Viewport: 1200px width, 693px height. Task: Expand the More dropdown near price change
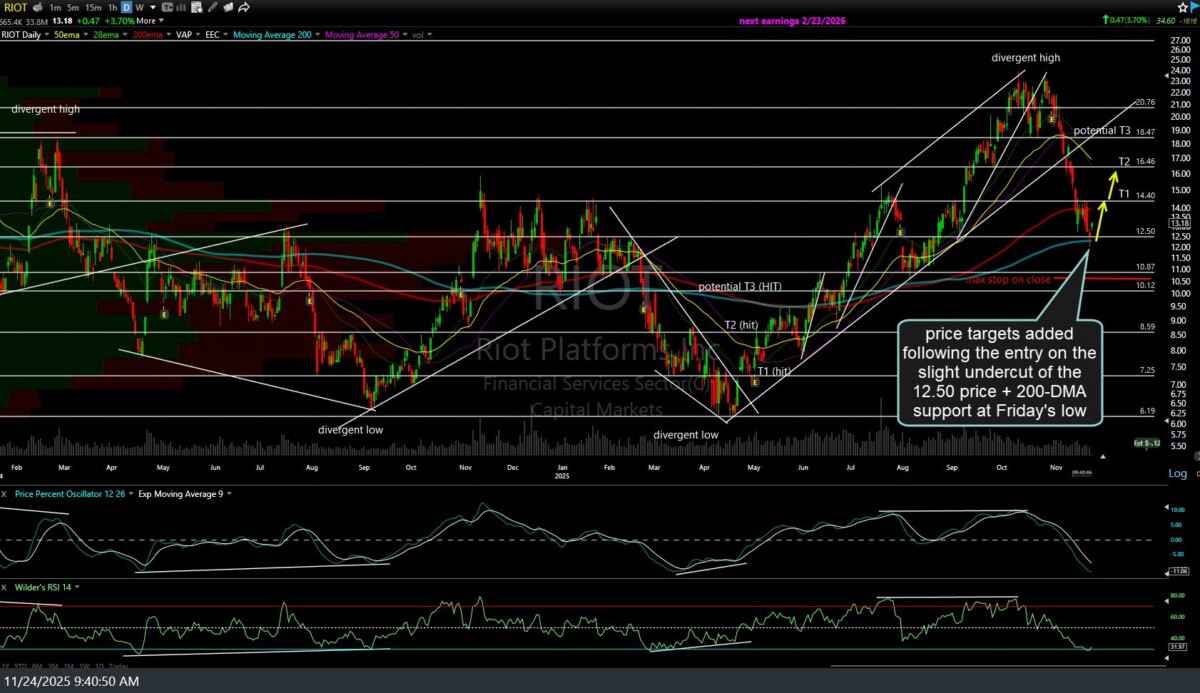tap(150, 20)
